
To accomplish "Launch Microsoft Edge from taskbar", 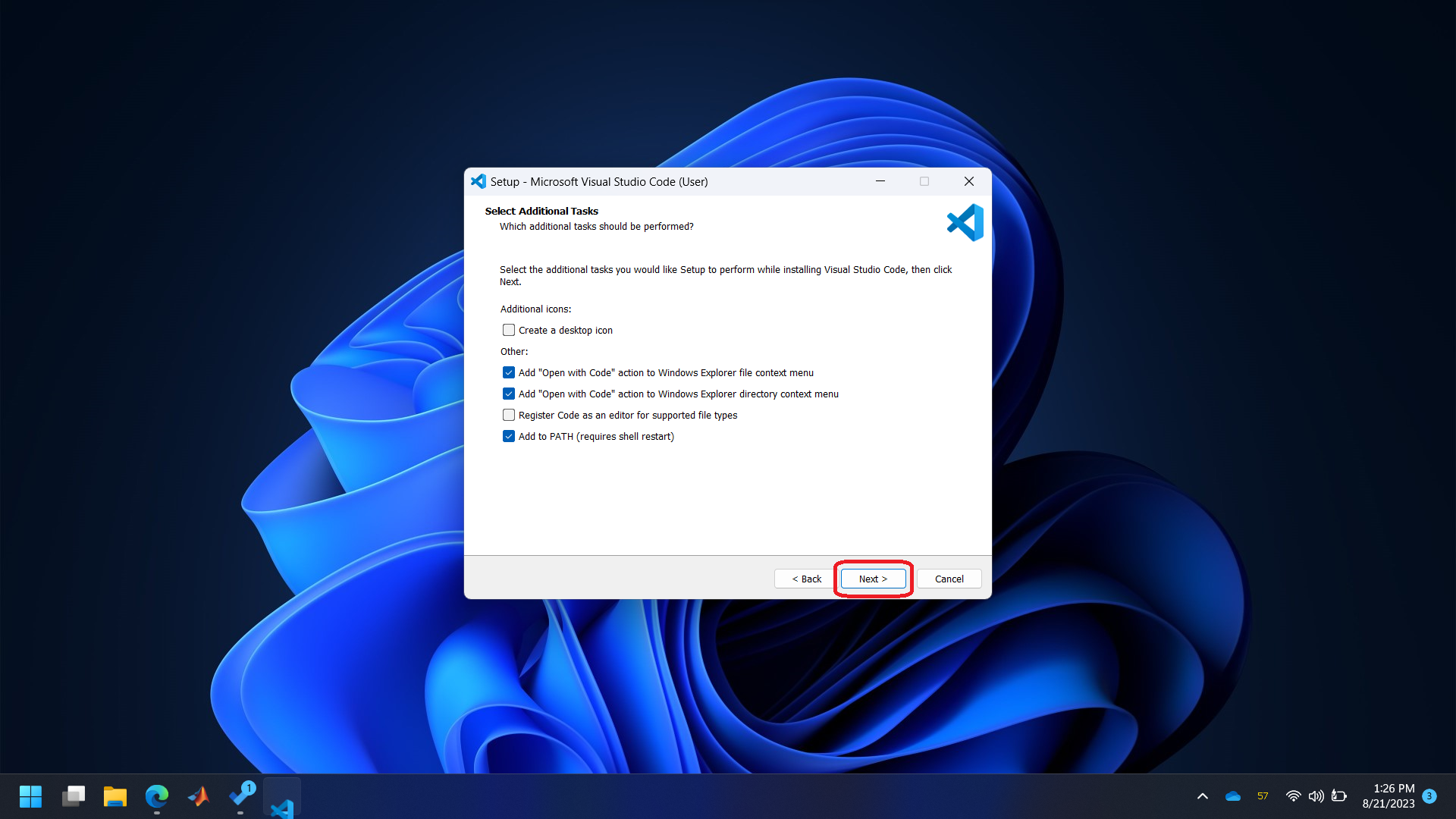I will (157, 796).
